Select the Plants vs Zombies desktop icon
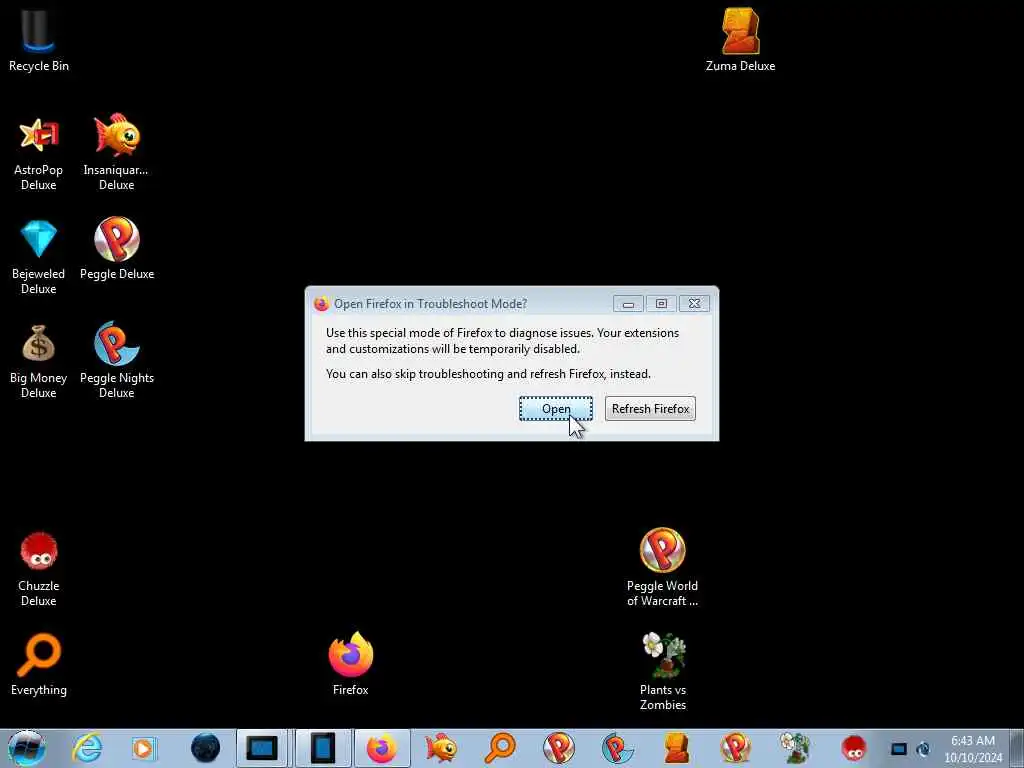 pos(663,671)
